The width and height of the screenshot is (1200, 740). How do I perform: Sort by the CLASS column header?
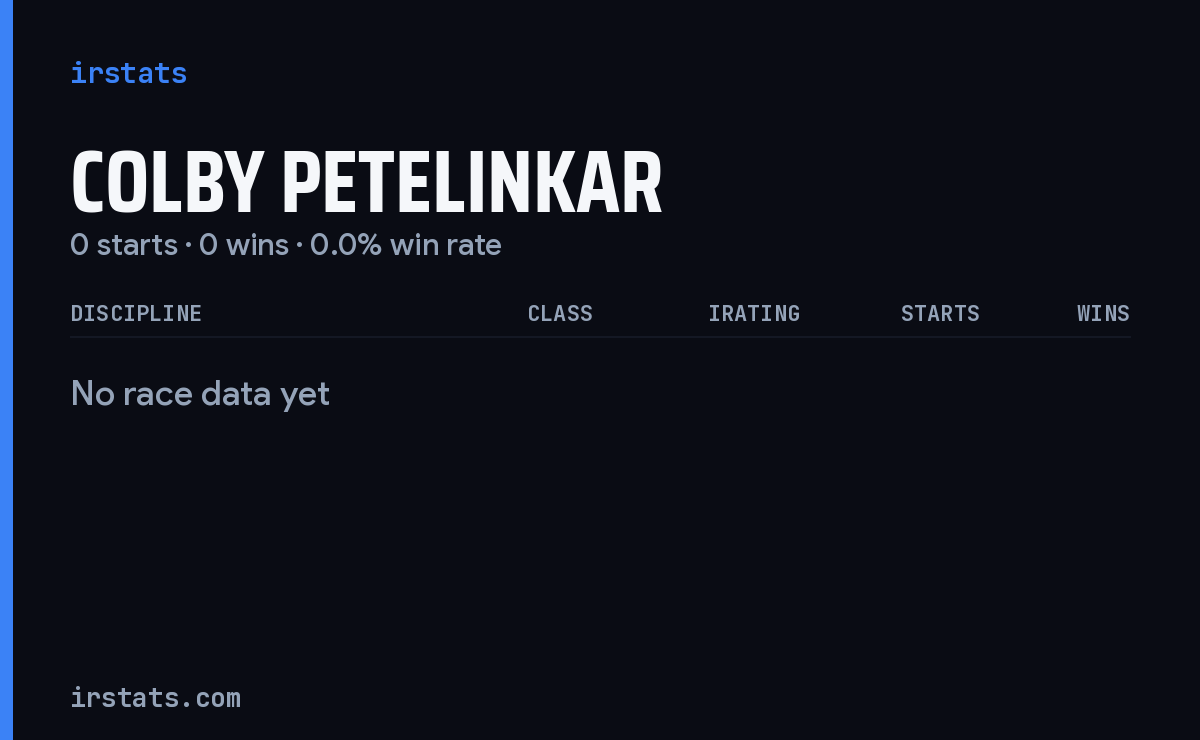coord(560,314)
